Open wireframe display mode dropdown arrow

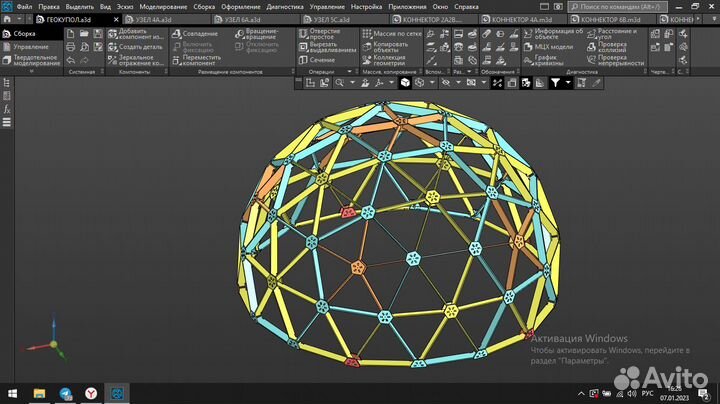tap(432, 83)
